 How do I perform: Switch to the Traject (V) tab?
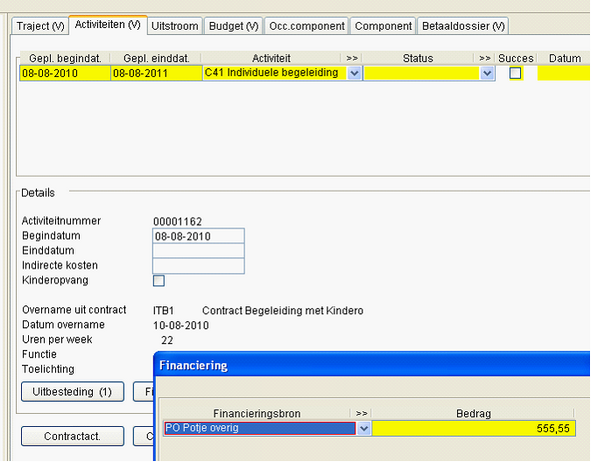click(x=40, y=26)
